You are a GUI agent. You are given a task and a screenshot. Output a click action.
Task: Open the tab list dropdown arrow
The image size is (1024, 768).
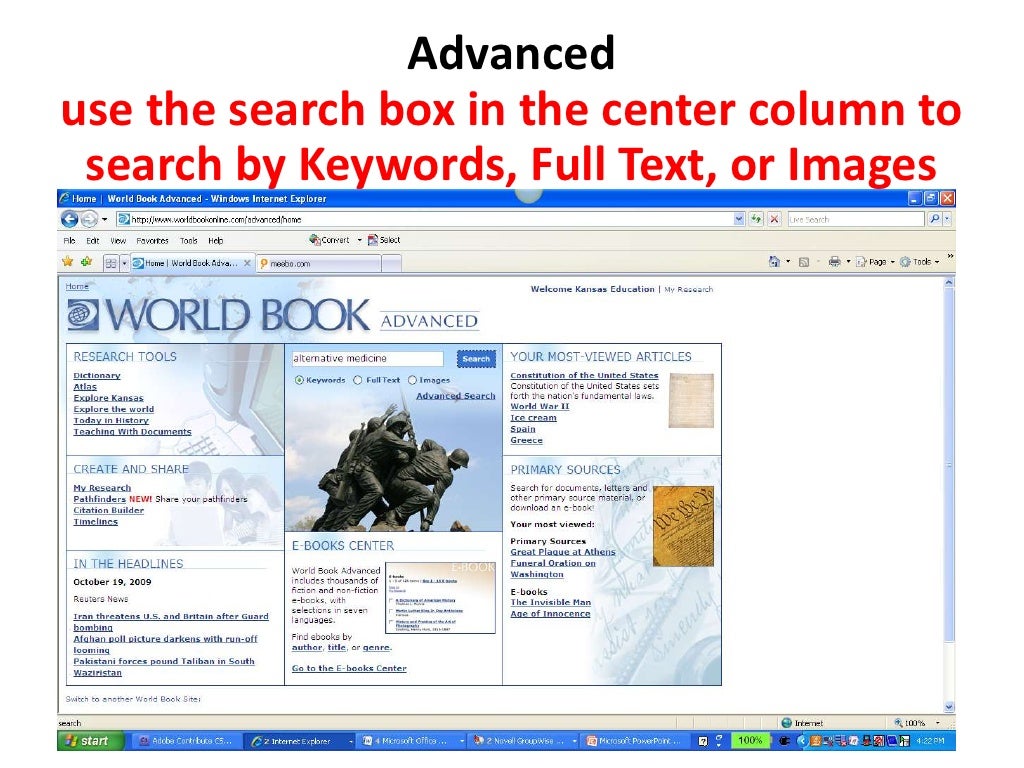(x=124, y=263)
